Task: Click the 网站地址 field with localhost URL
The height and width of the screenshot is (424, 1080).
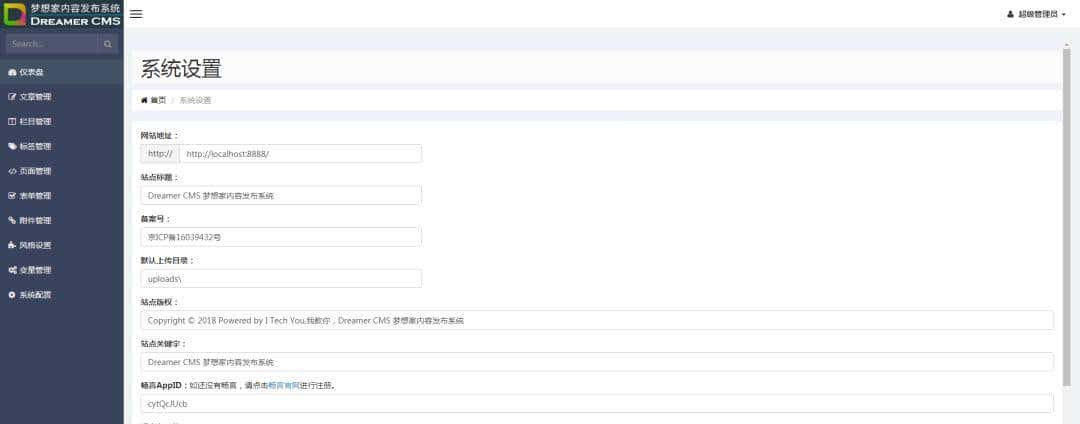Action: [x=300, y=154]
